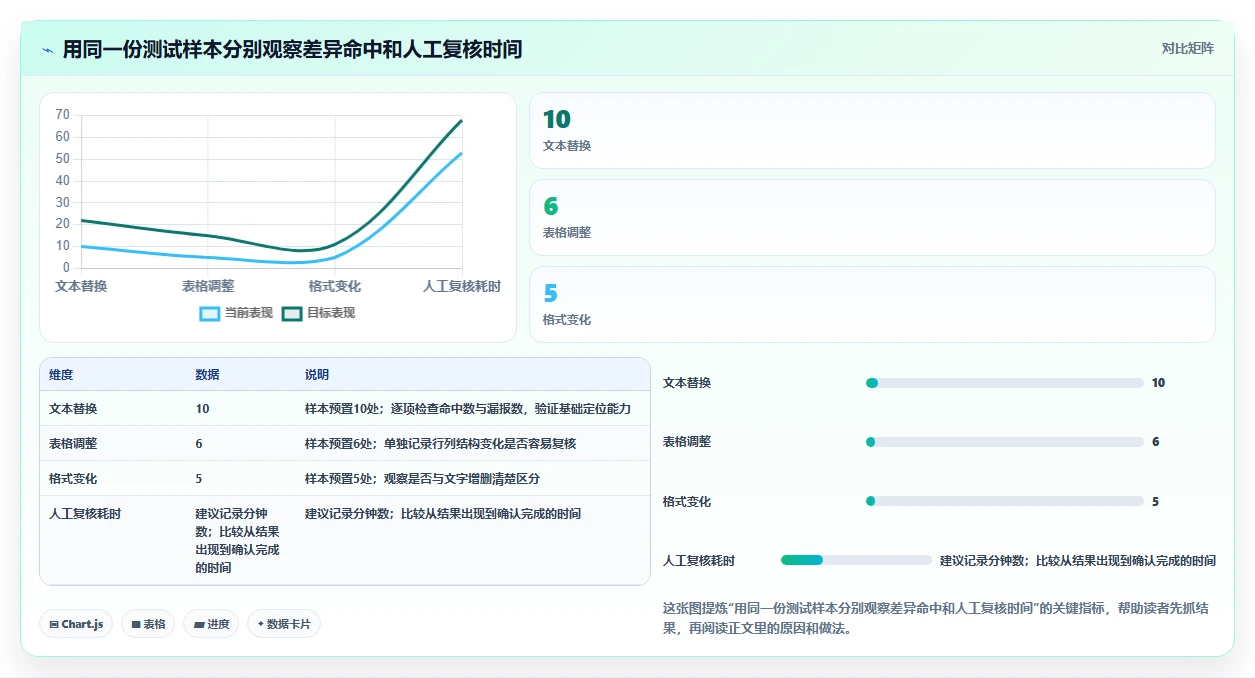This screenshot has width=1255, height=678.
Task: Click table value 10 in 文本替换 row
Action: click(x=203, y=409)
